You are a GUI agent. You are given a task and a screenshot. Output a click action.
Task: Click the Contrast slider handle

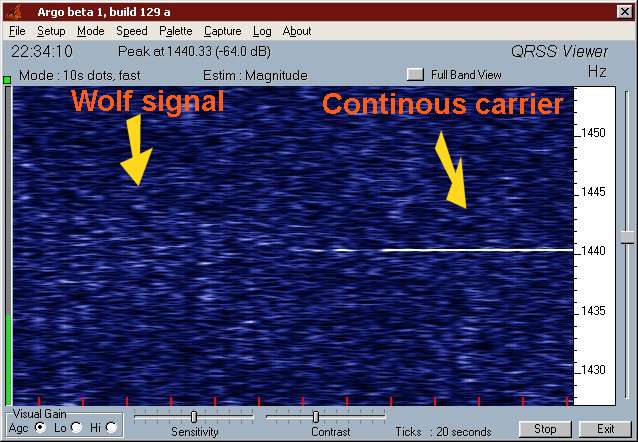(316, 417)
